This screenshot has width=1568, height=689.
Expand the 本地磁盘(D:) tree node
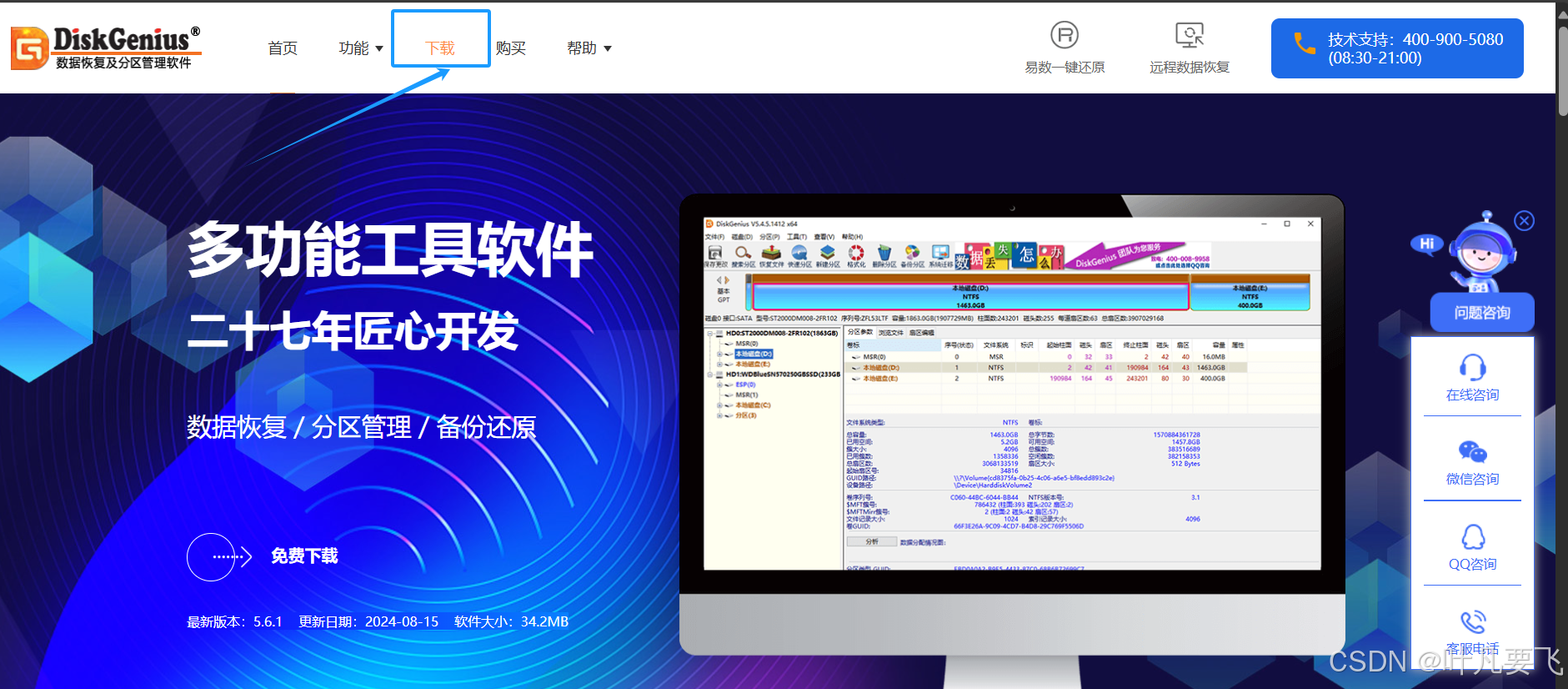point(719,354)
